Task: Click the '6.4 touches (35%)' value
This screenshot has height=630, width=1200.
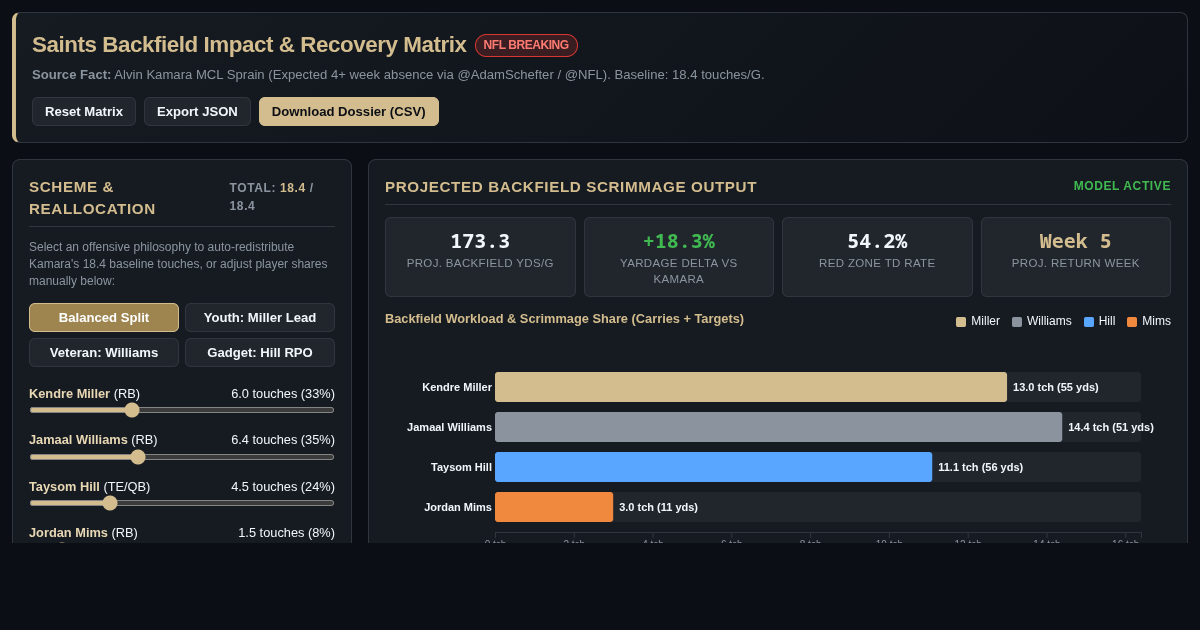Action: [x=283, y=440]
